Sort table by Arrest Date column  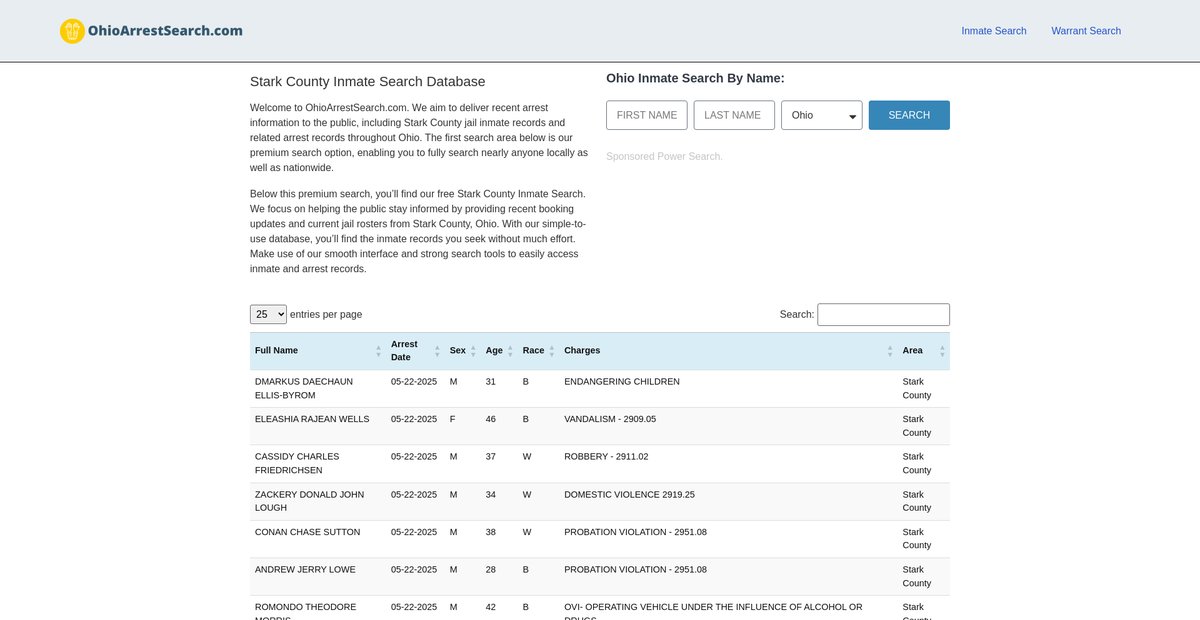(x=415, y=351)
